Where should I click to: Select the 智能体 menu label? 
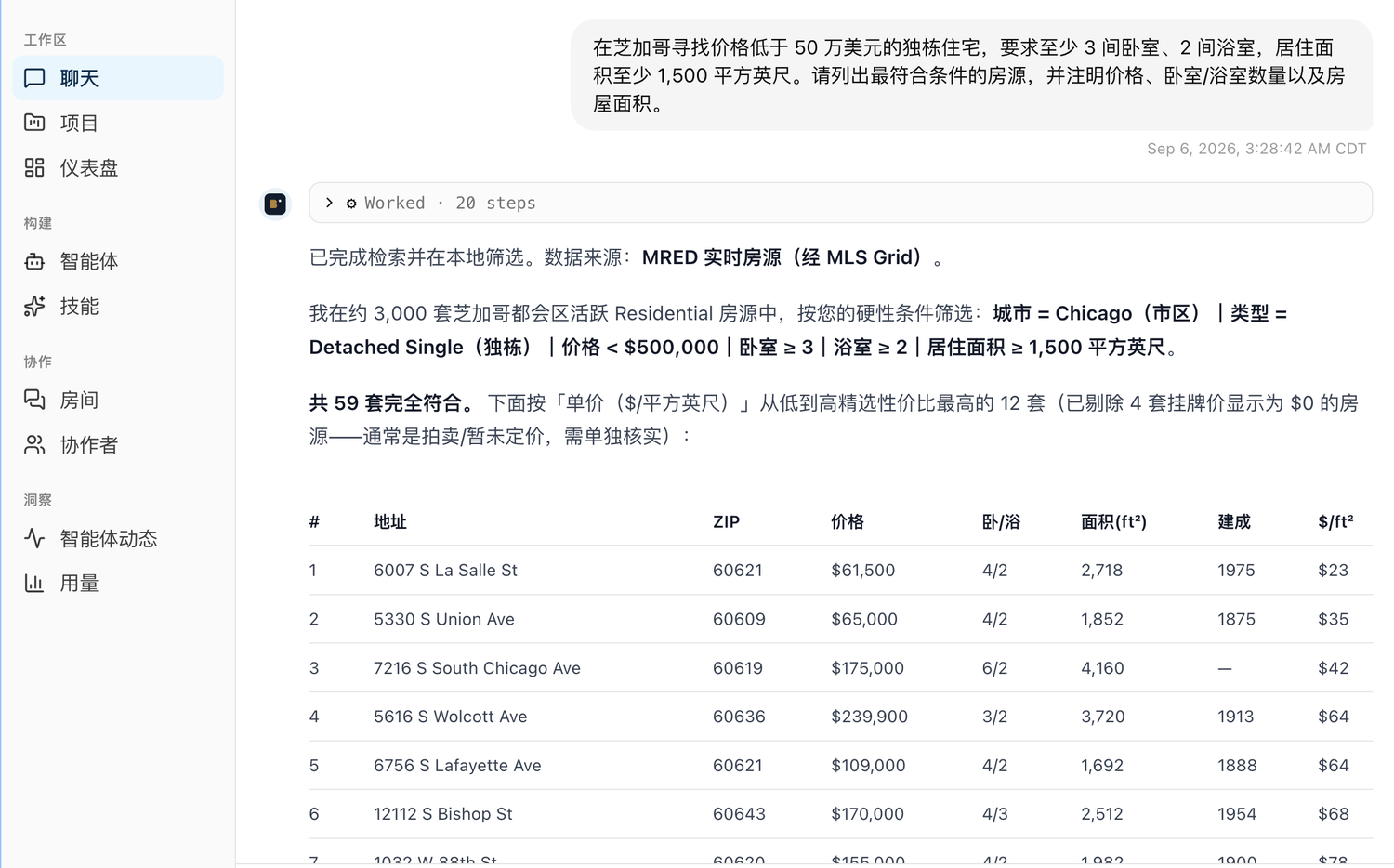pos(89,261)
